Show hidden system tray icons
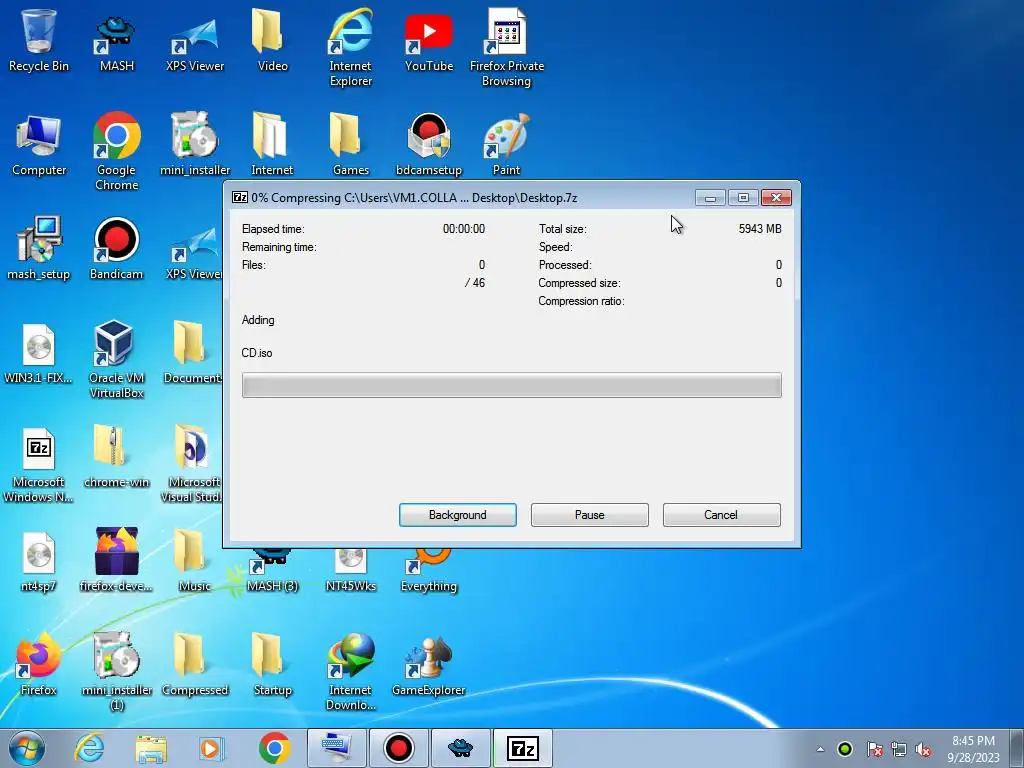Image resolution: width=1024 pixels, height=768 pixels. [820, 749]
